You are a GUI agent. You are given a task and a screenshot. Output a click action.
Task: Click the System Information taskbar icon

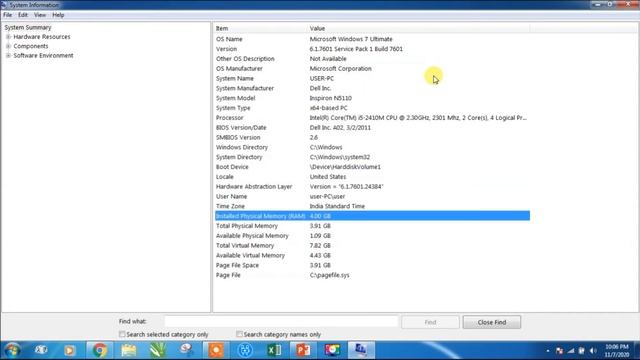[361, 350]
